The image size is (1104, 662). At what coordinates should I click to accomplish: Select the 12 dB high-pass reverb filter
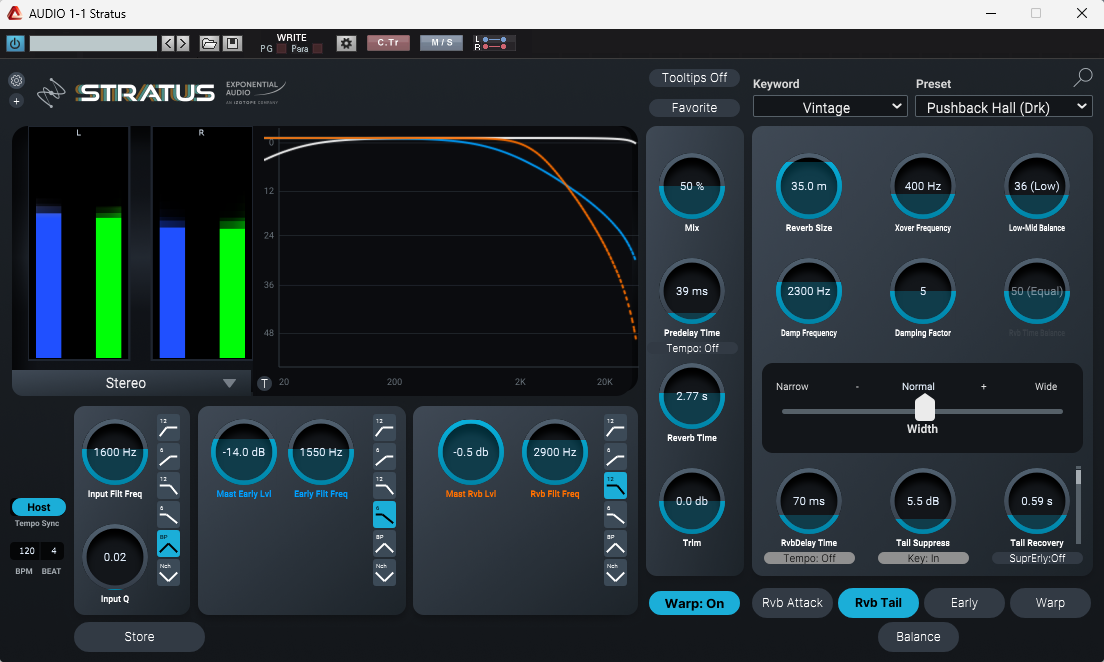616,429
